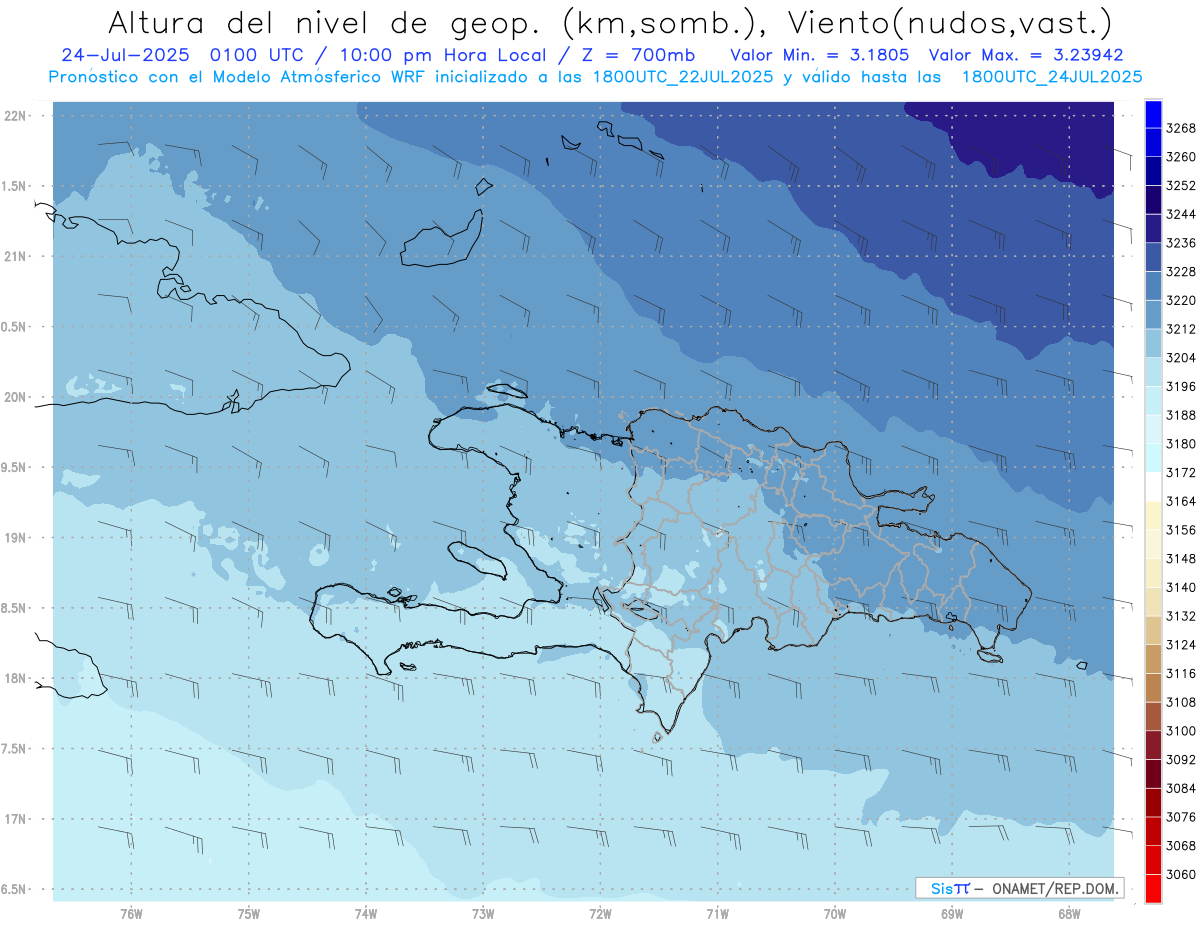The width and height of the screenshot is (1200, 927).
Task: Select the swatch between 3196 and 3188
Action: click(x=1153, y=401)
